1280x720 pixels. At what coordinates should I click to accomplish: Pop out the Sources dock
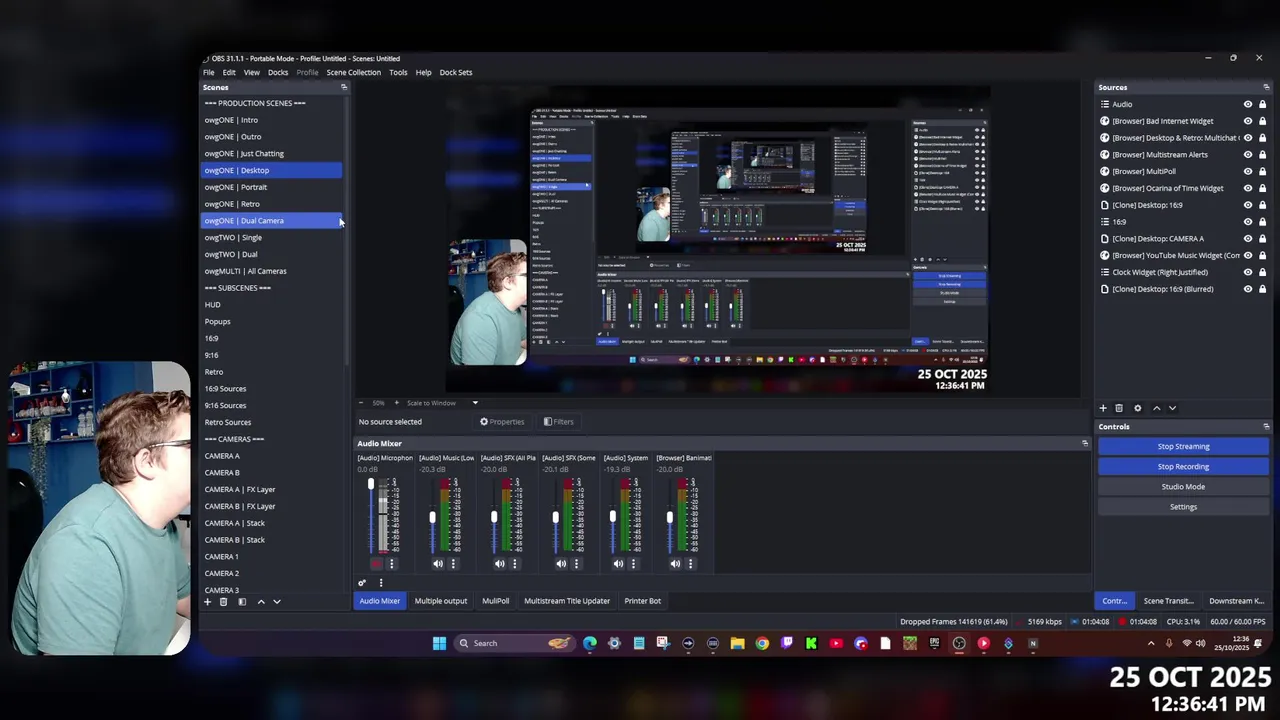pos(1266,87)
